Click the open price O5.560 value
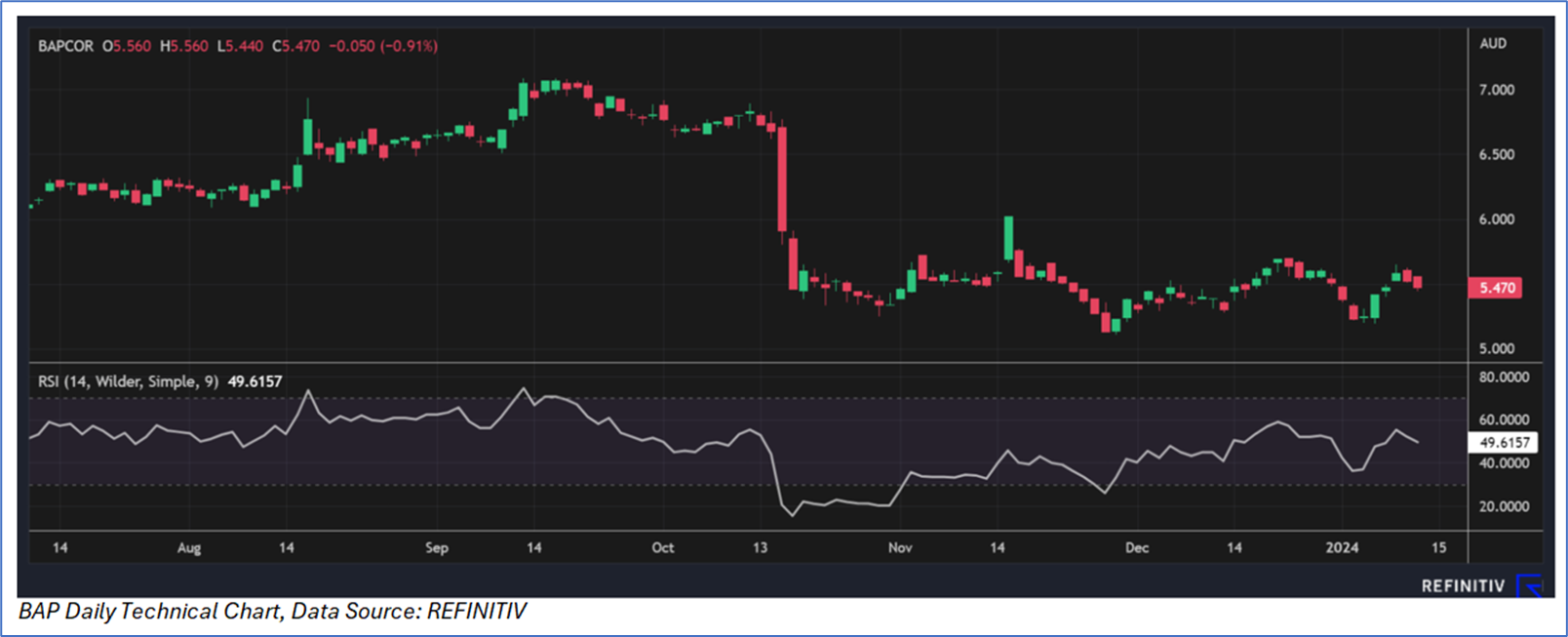 (127, 46)
